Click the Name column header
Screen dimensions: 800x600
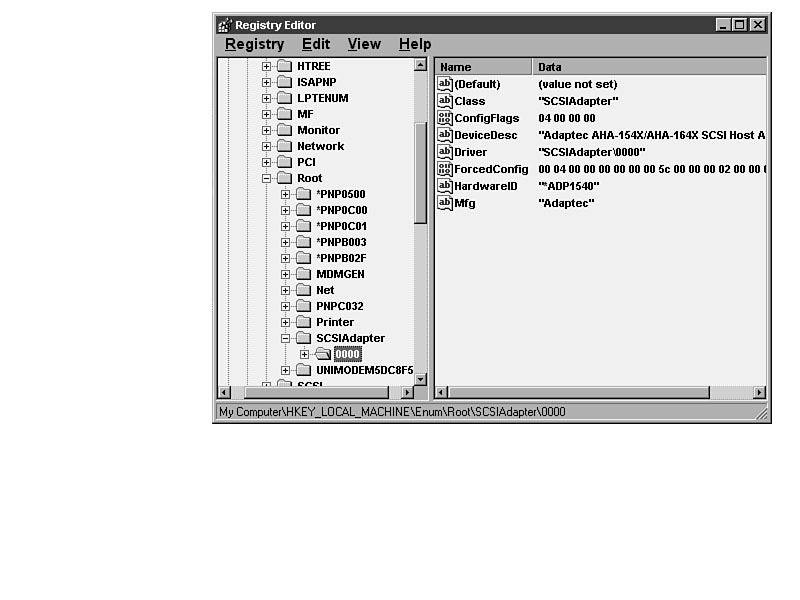[x=483, y=67]
